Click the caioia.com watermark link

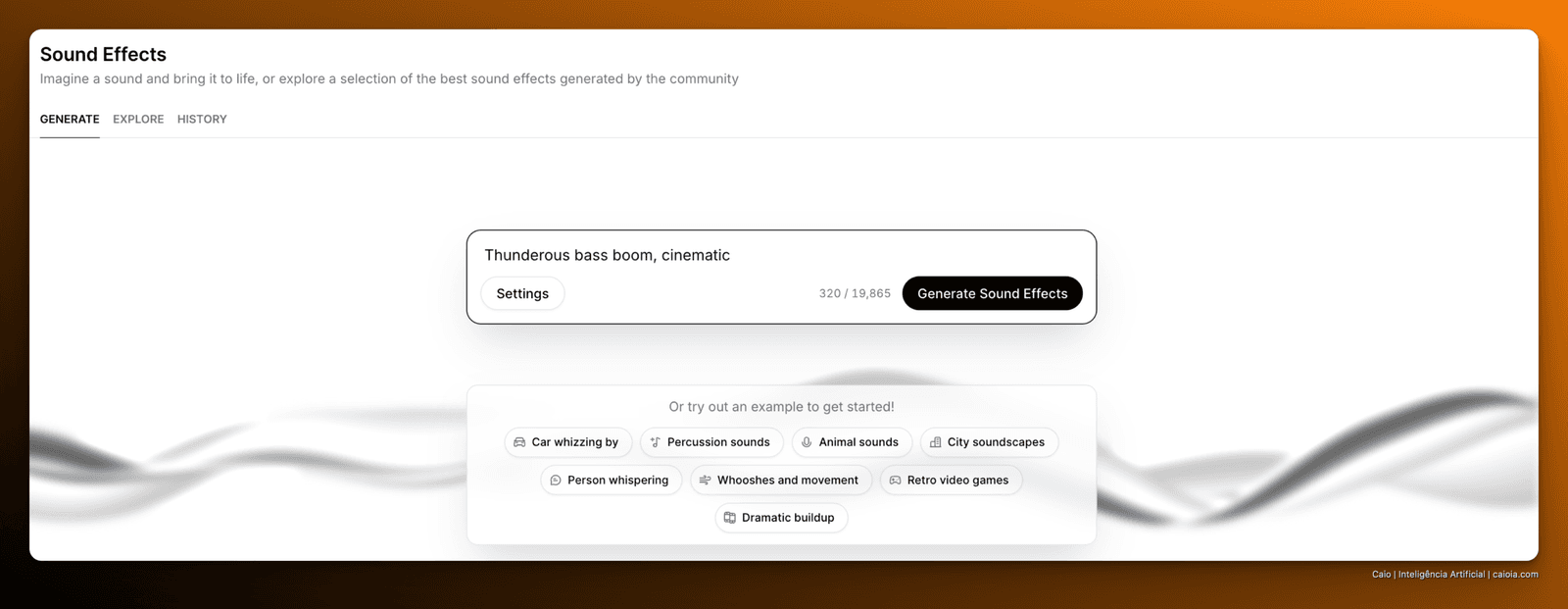click(1515, 575)
